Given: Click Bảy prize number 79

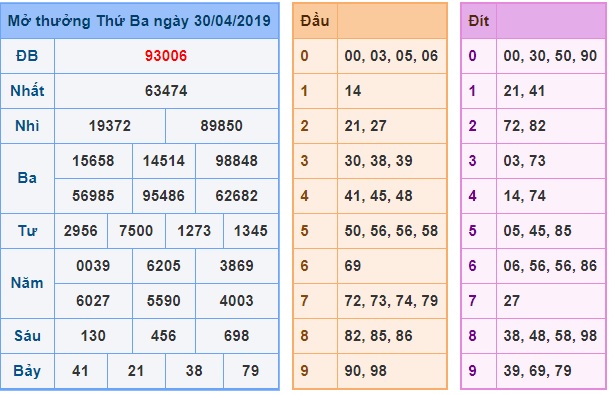Looking at the screenshot, I should tap(251, 371).
